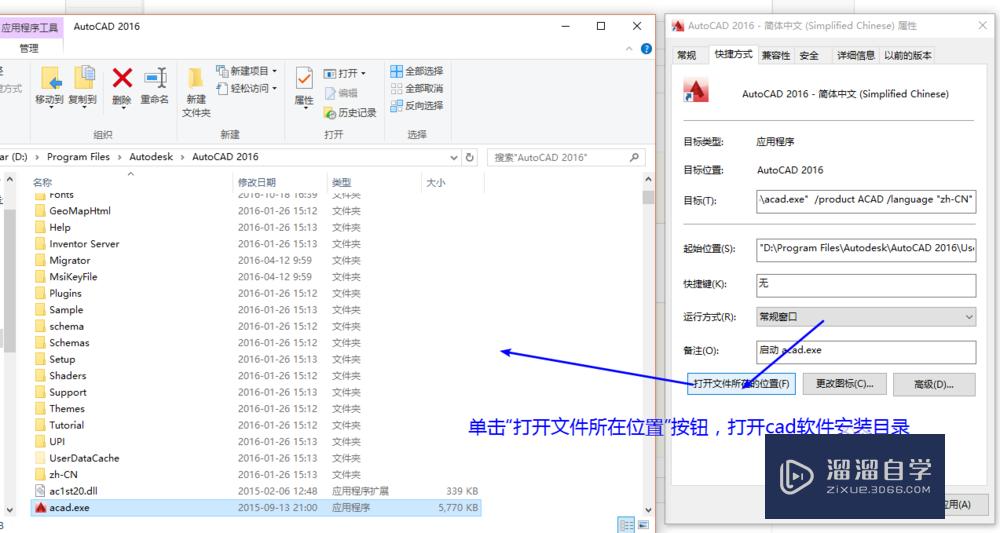Click chevron after Program Files in breadcrumb
The width and height of the screenshot is (1000, 533).
119,157
